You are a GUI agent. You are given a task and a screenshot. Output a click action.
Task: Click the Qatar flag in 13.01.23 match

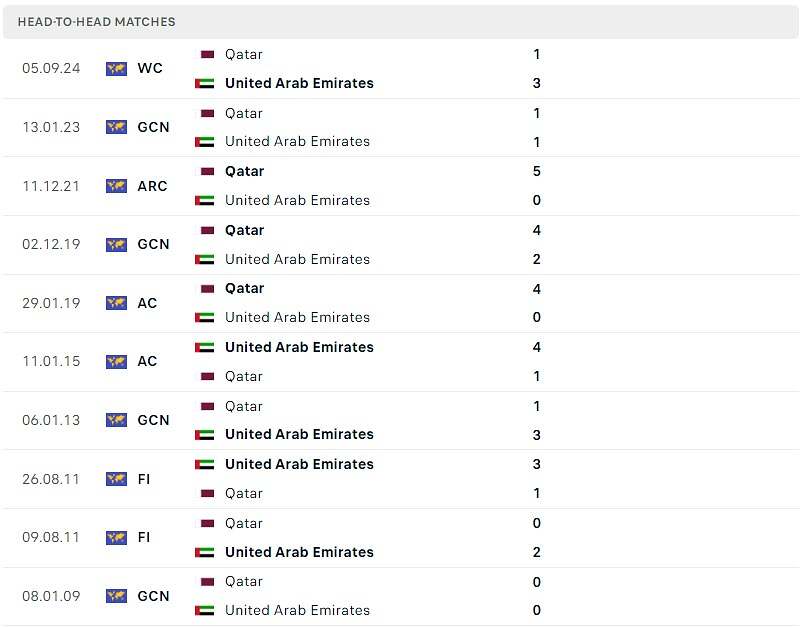point(207,113)
